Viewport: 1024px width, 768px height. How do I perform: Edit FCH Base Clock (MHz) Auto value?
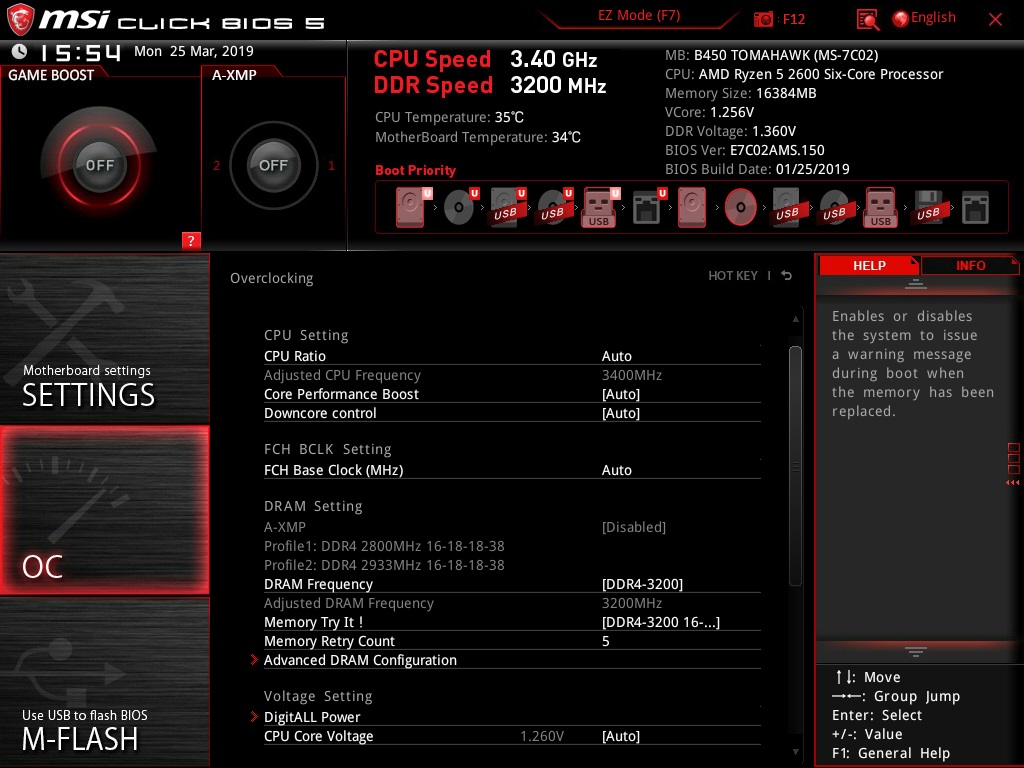pyautogui.click(x=616, y=470)
